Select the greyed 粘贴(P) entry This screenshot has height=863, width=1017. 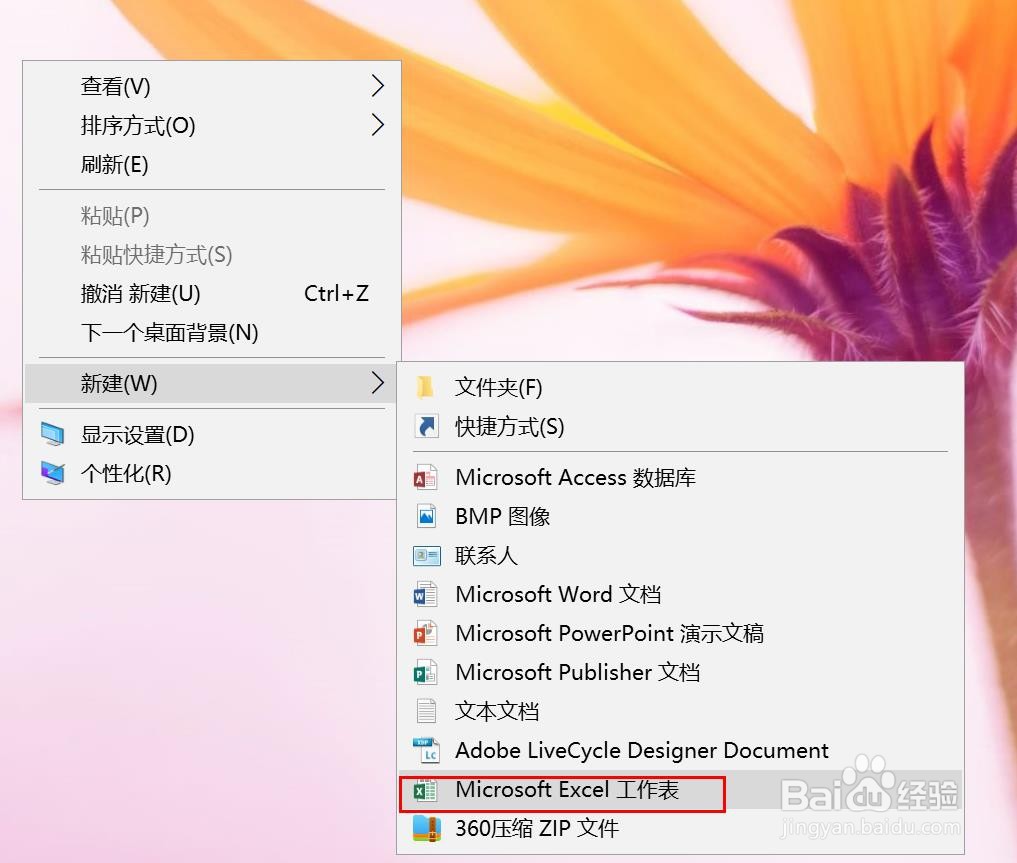click(211, 215)
